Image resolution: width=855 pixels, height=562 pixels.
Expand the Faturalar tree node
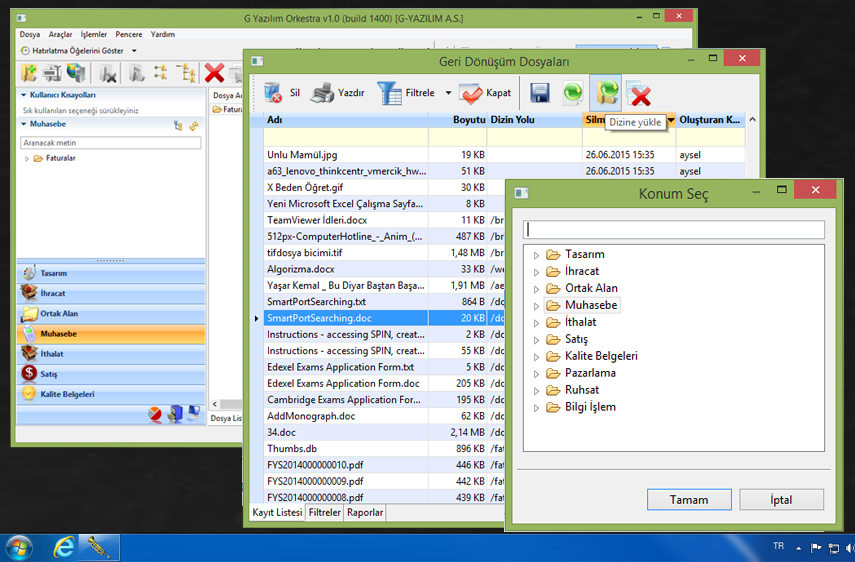(26, 158)
